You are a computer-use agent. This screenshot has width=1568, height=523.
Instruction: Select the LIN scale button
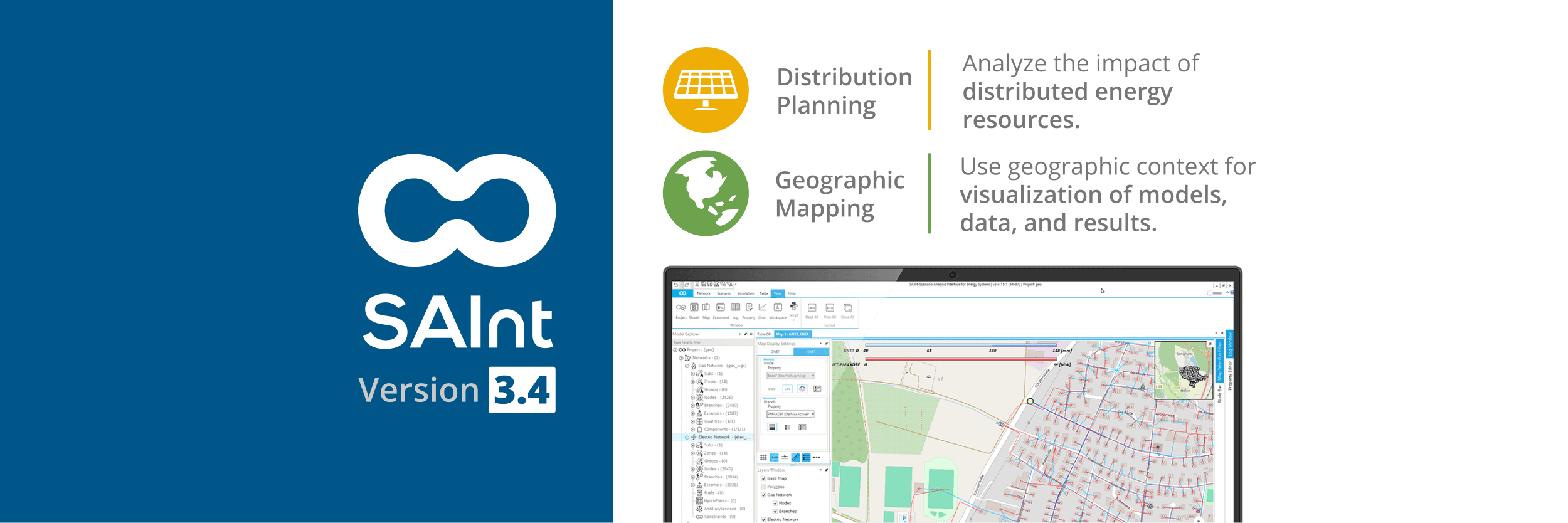(787, 389)
